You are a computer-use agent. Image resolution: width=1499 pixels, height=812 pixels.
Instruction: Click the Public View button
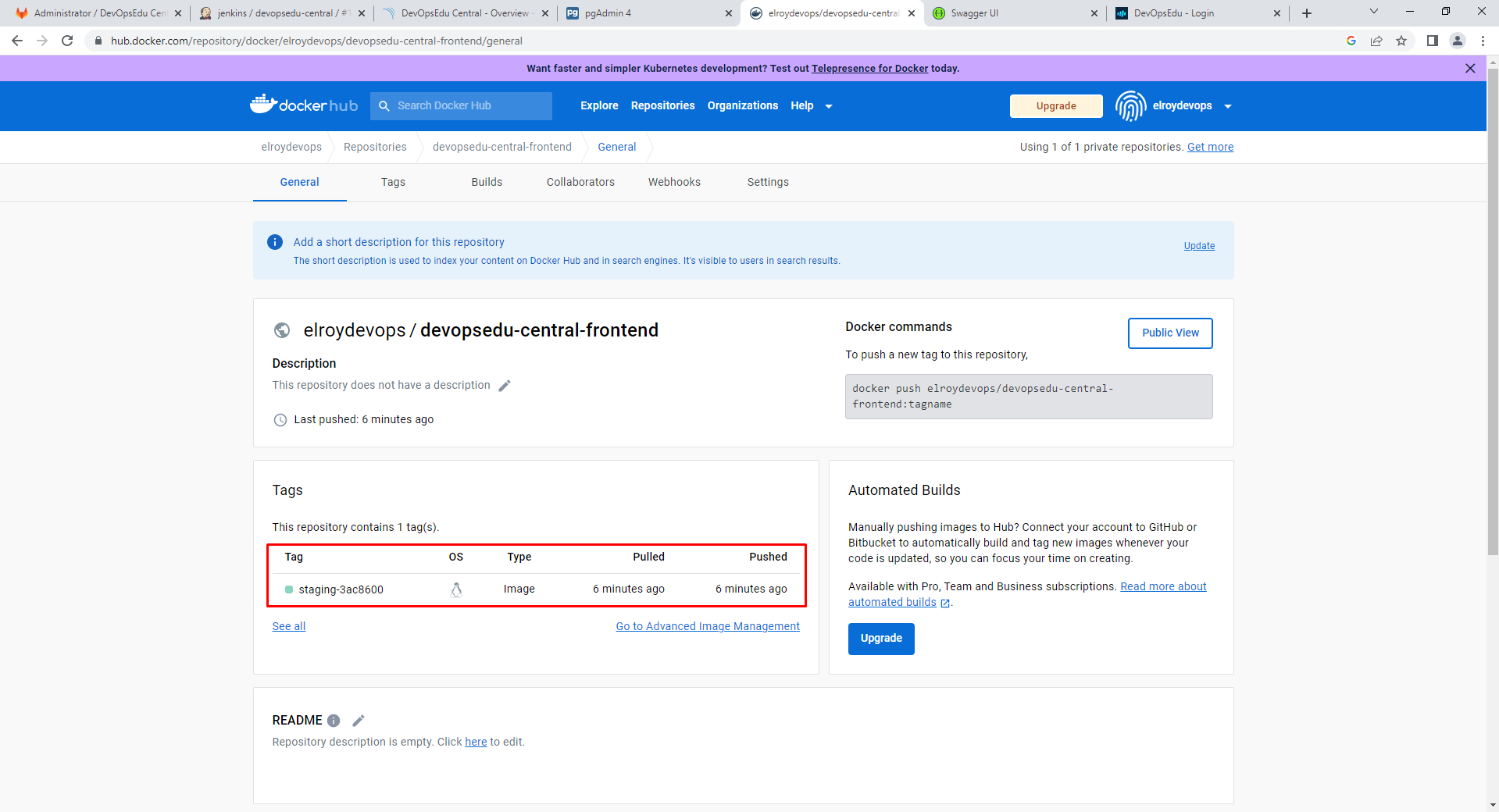click(x=1170, y=333)
